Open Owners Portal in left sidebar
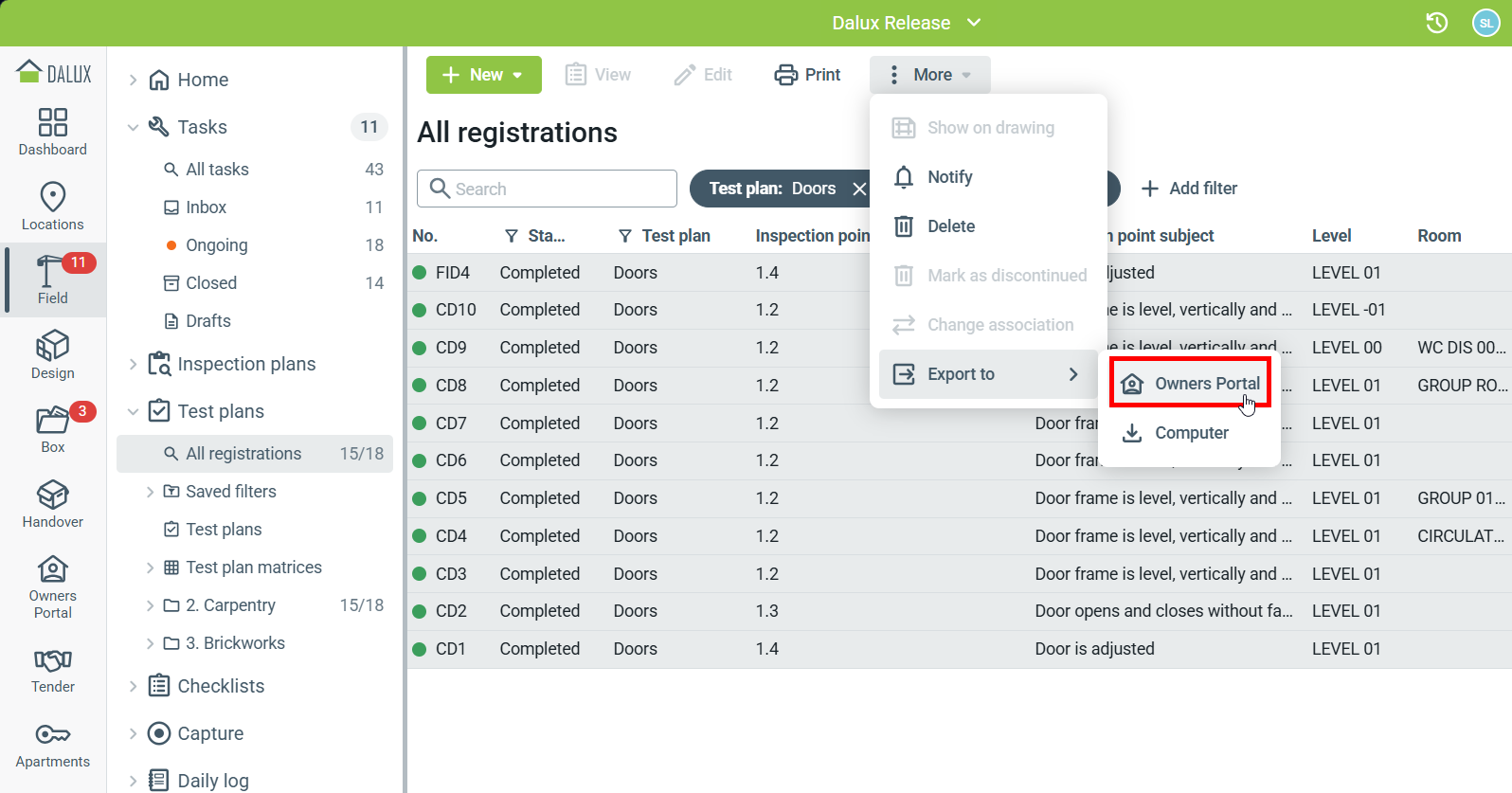1512x793 pixels. point(53,587)
